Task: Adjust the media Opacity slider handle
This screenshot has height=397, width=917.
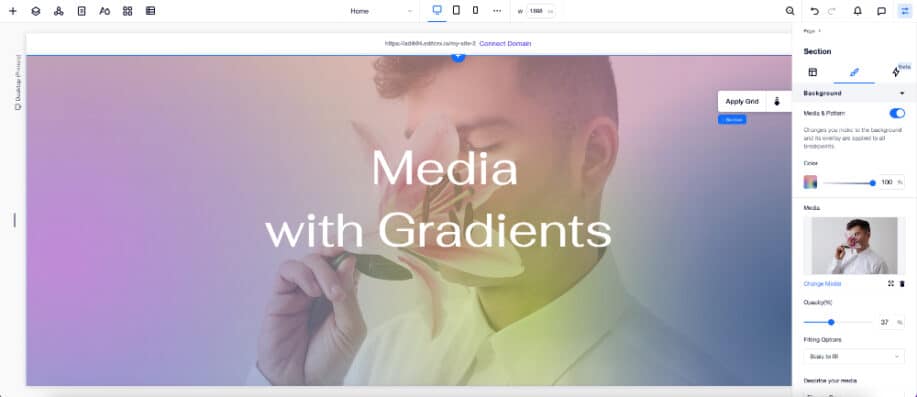Action: [x=831, y=322]
